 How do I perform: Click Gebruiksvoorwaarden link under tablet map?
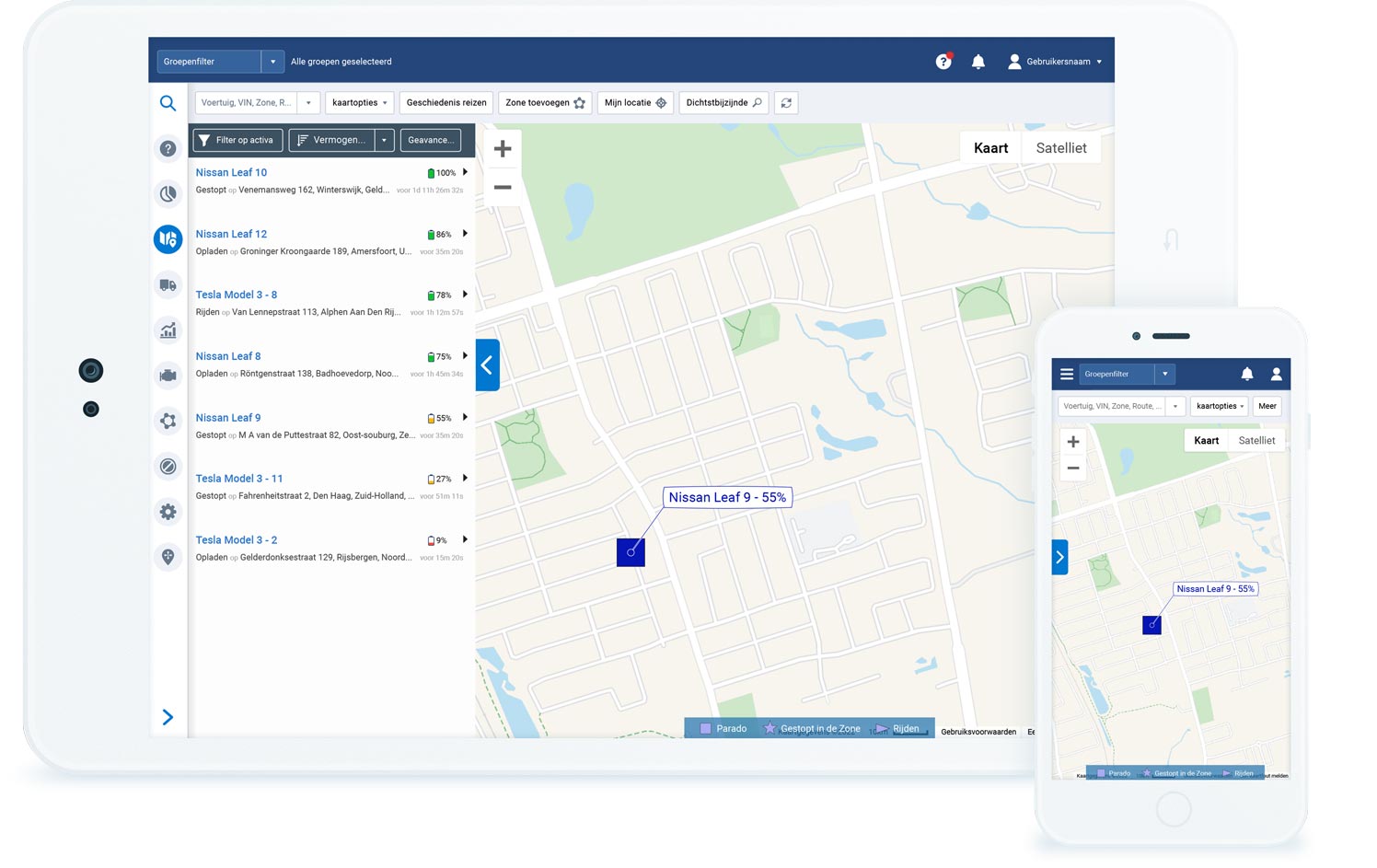(x=978, y=732)
